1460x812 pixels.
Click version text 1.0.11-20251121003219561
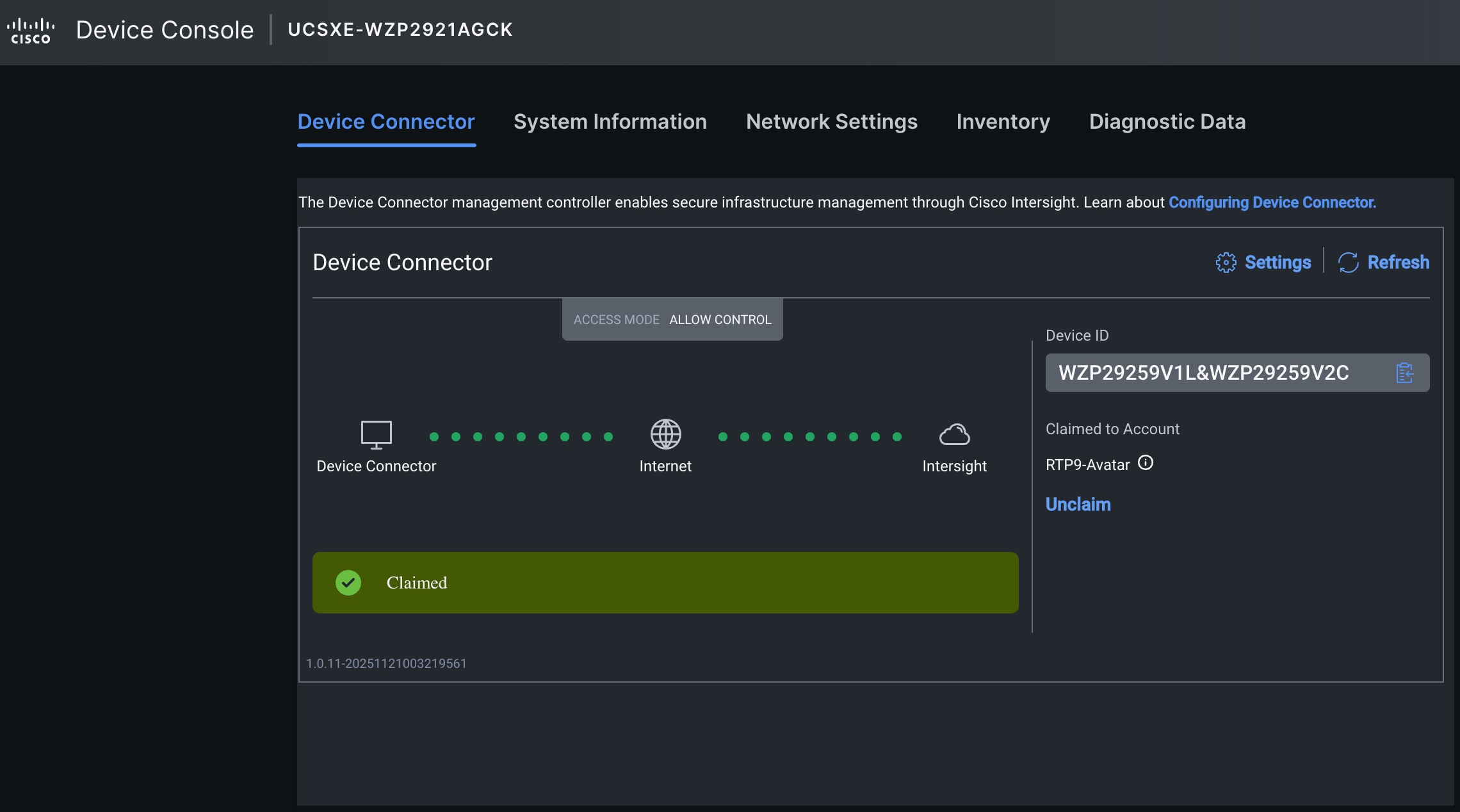386,663
